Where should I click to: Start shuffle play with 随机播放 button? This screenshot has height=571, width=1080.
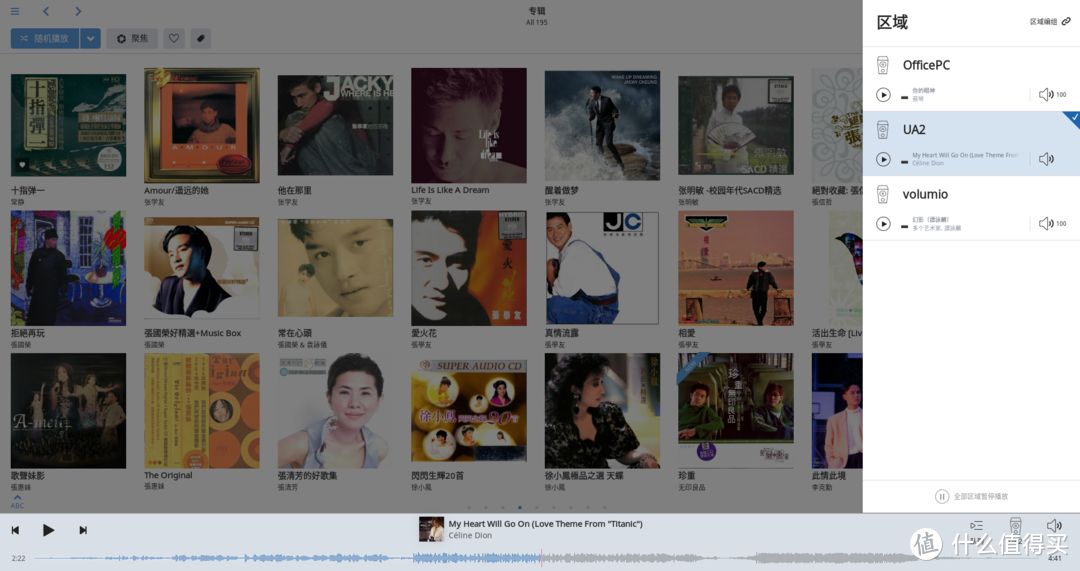pyautogui.click(x=45, y=39)
